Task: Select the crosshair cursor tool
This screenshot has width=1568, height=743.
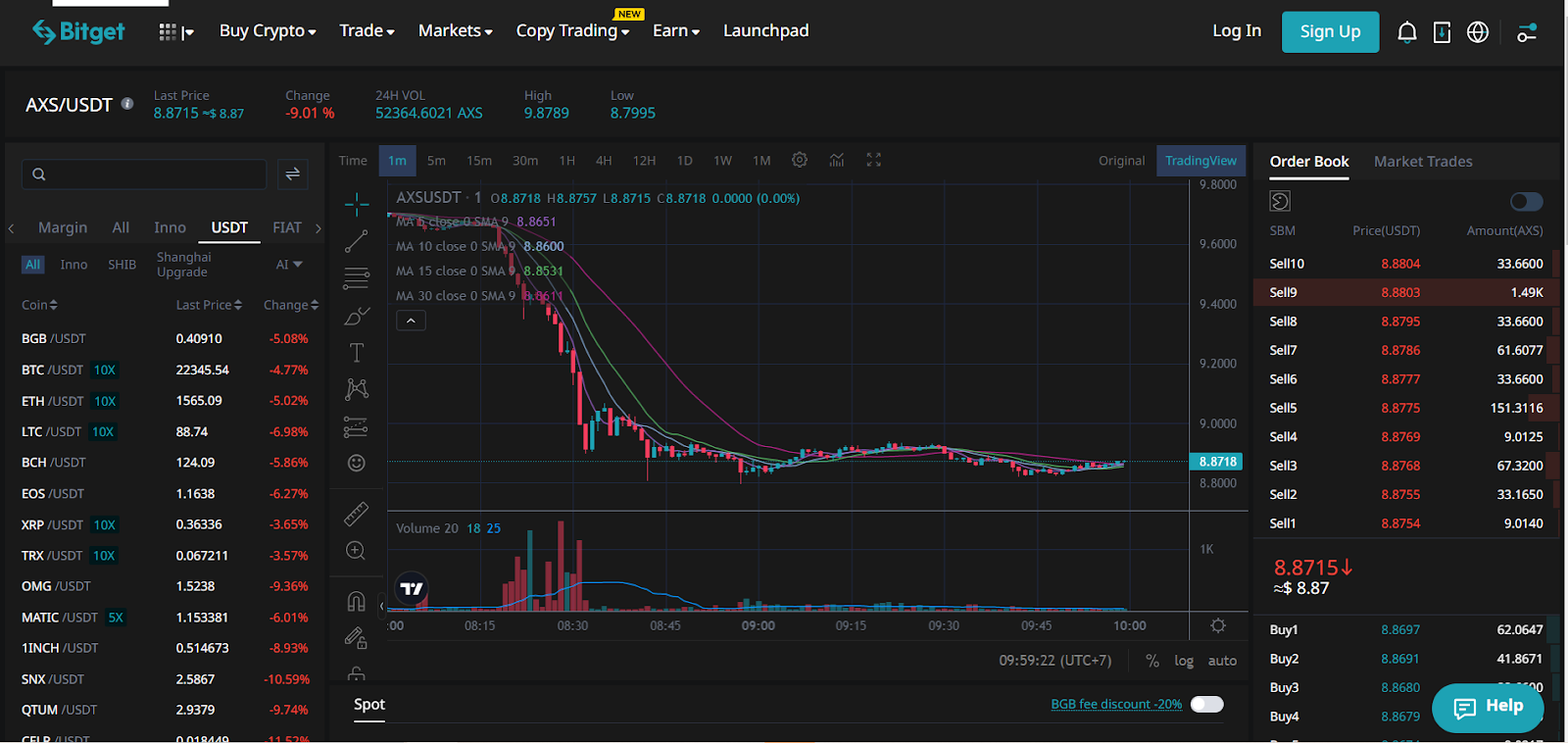Action: pos(357,204)
